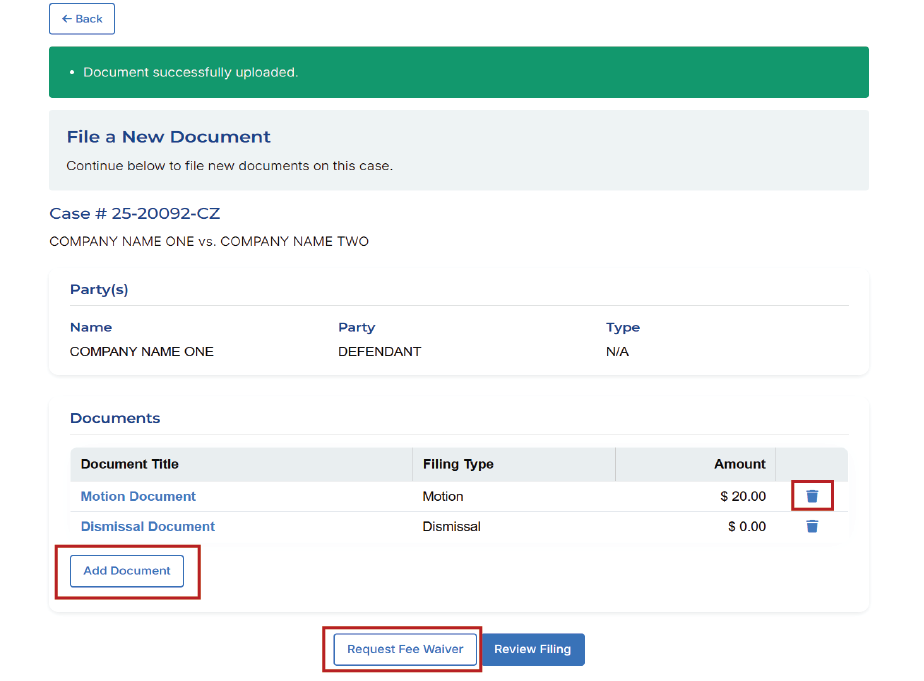Click the DEFENDANT party value
The width and height of the screenshot is (924, 681).
point(379,352)
